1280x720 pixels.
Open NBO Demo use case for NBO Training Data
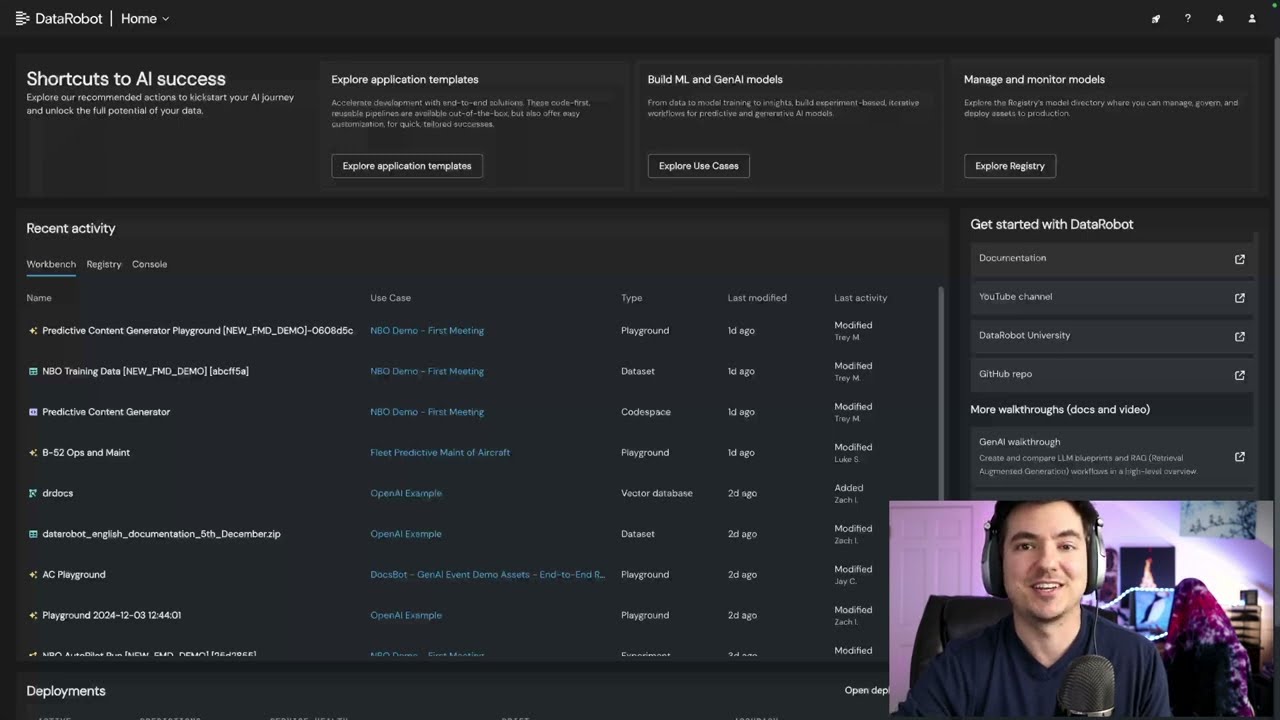(427, 371)
